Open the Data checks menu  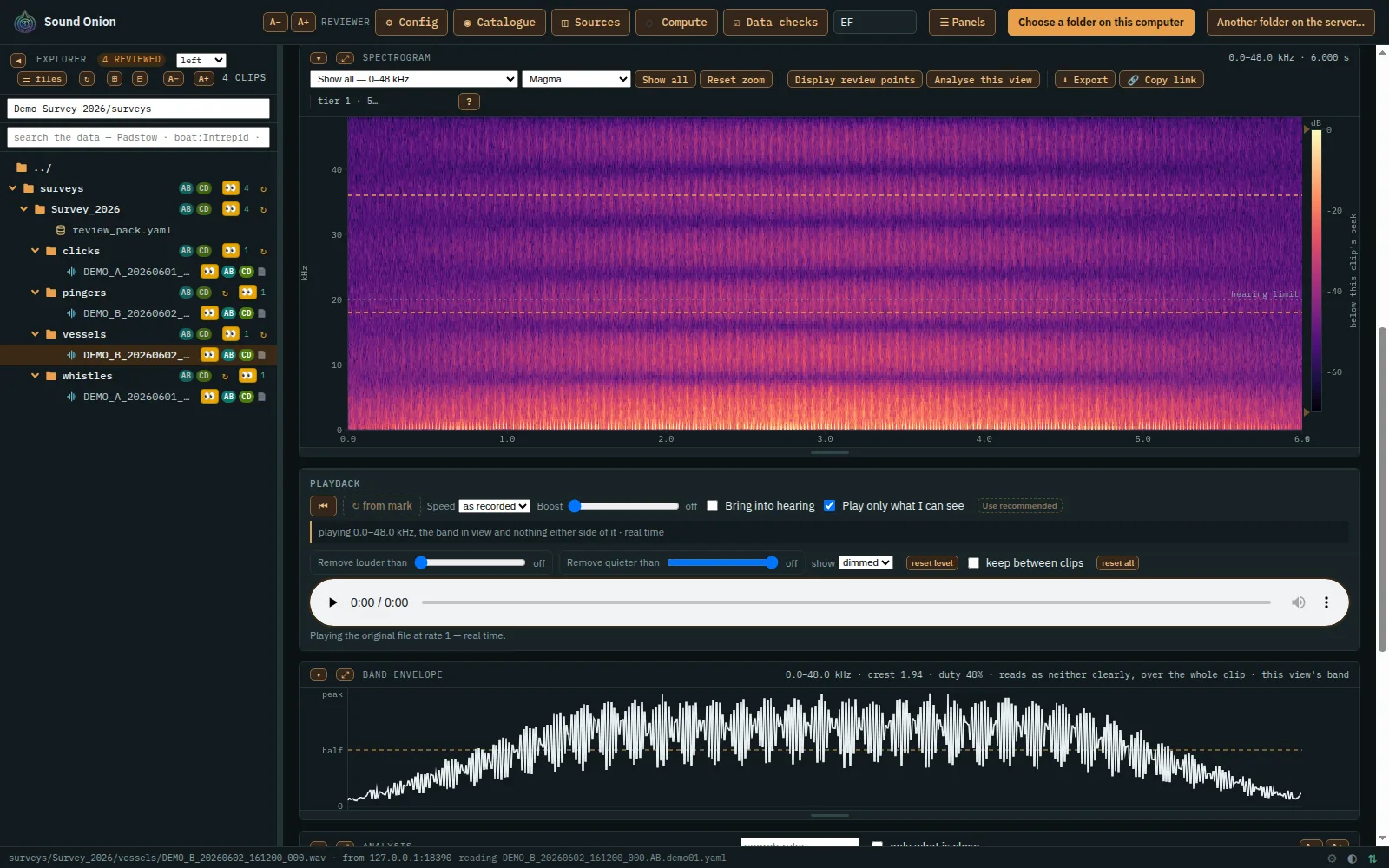(775, 22)
